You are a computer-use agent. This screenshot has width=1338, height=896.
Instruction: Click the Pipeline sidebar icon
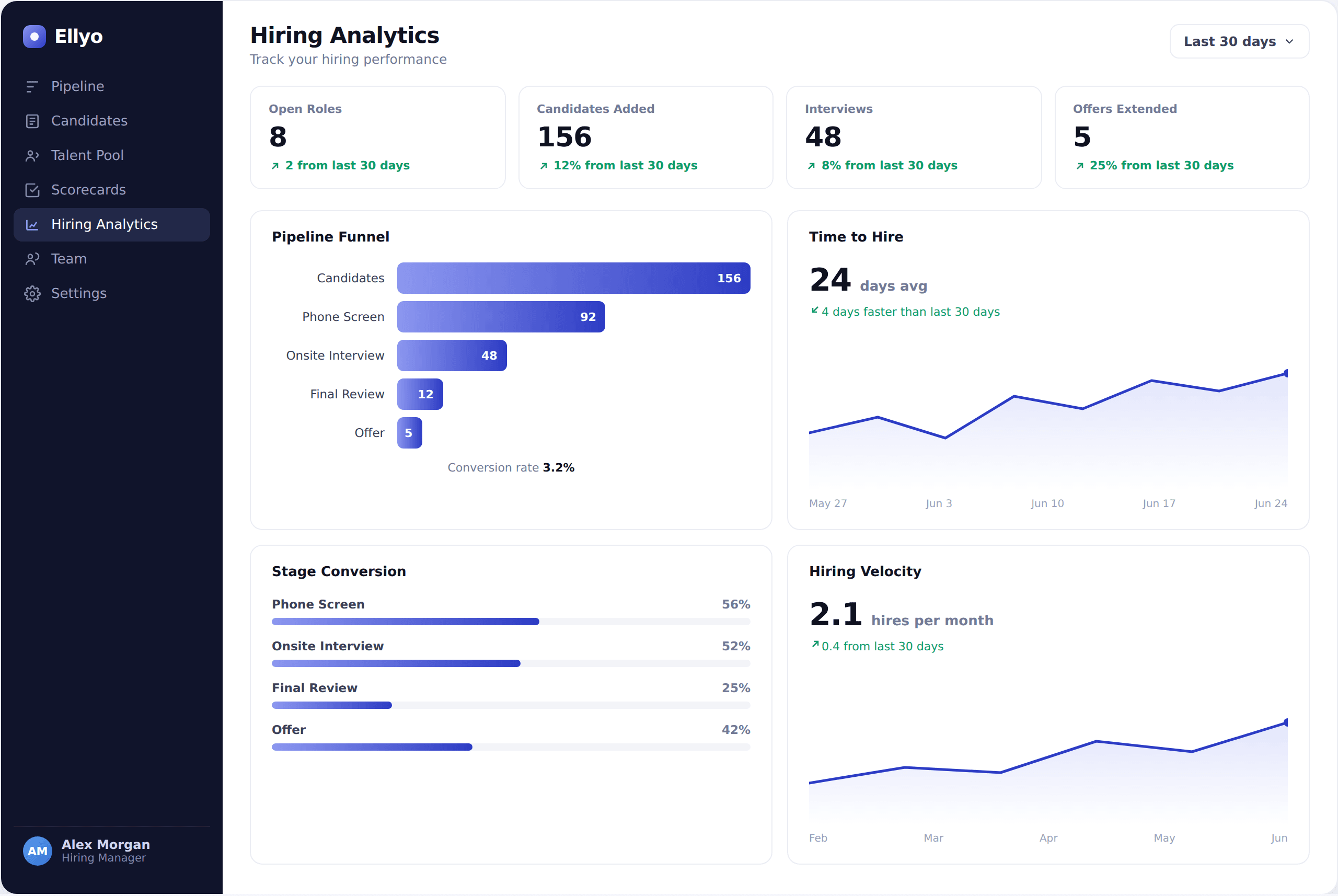pyautogui.click(x=32, y=86)
